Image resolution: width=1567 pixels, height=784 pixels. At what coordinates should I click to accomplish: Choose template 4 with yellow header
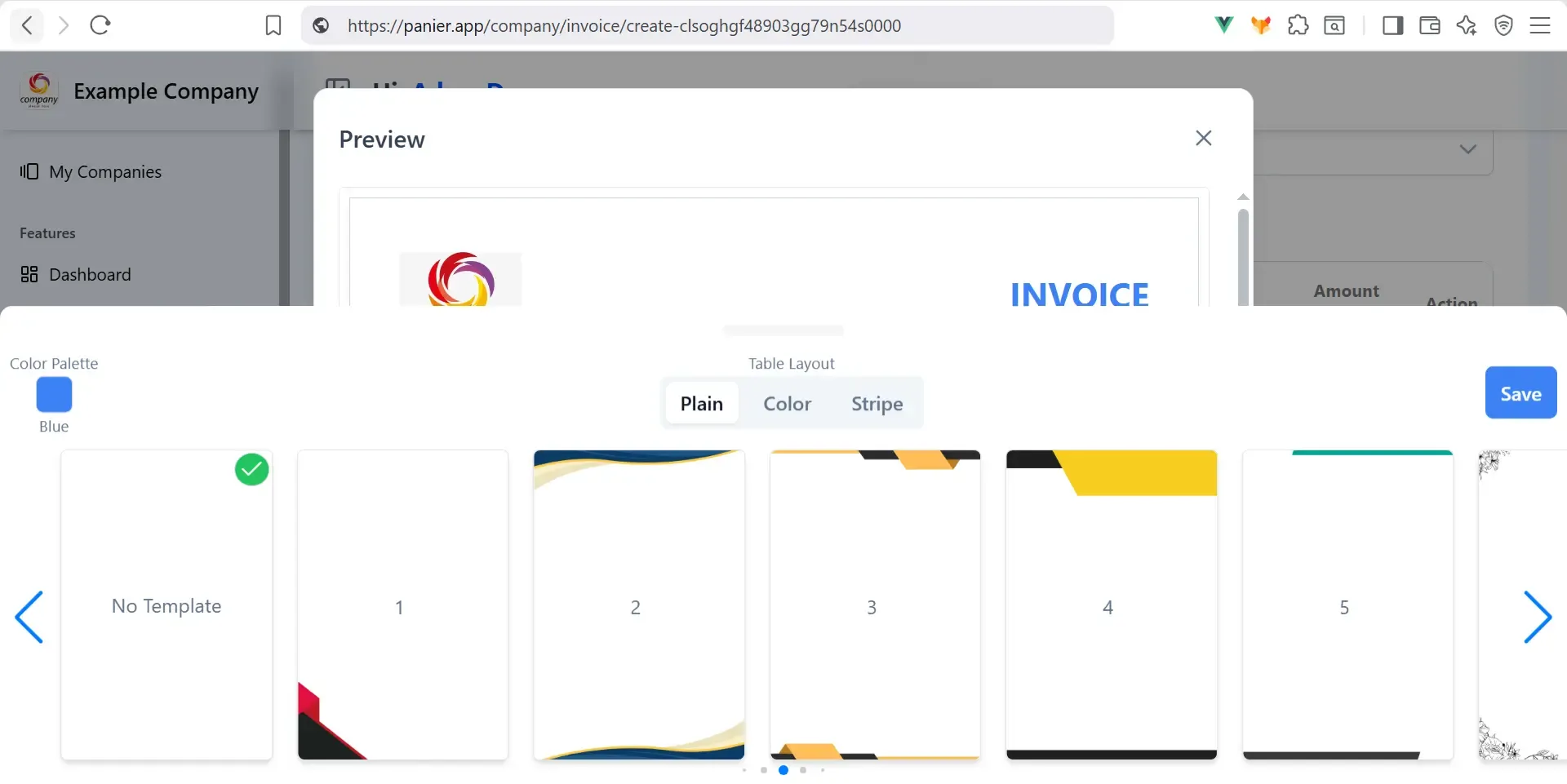(x=1112, y=605)
